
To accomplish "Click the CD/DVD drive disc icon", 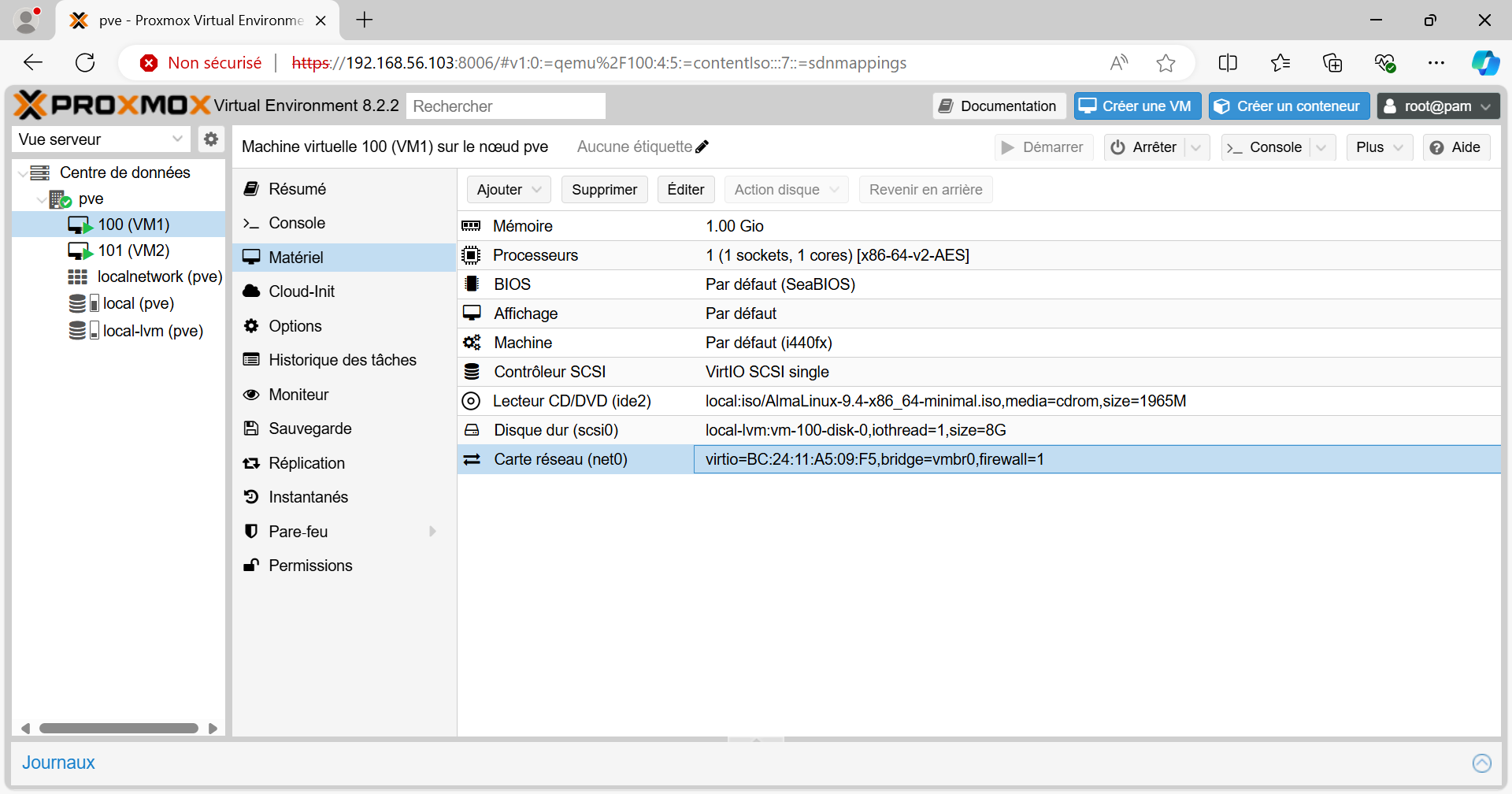I will [471, 401].
